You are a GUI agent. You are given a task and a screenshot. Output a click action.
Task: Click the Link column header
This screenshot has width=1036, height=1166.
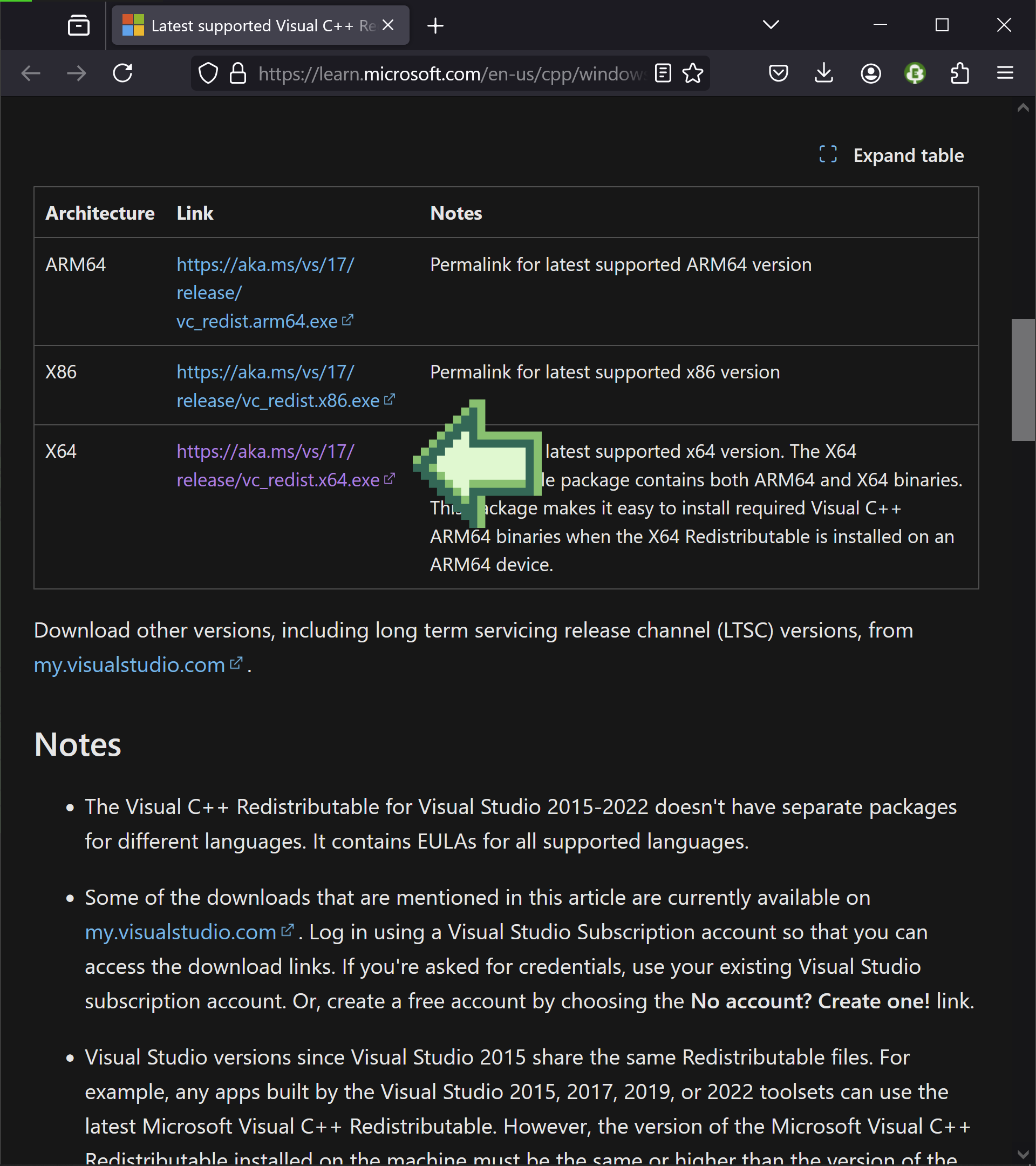pos(195,213)
